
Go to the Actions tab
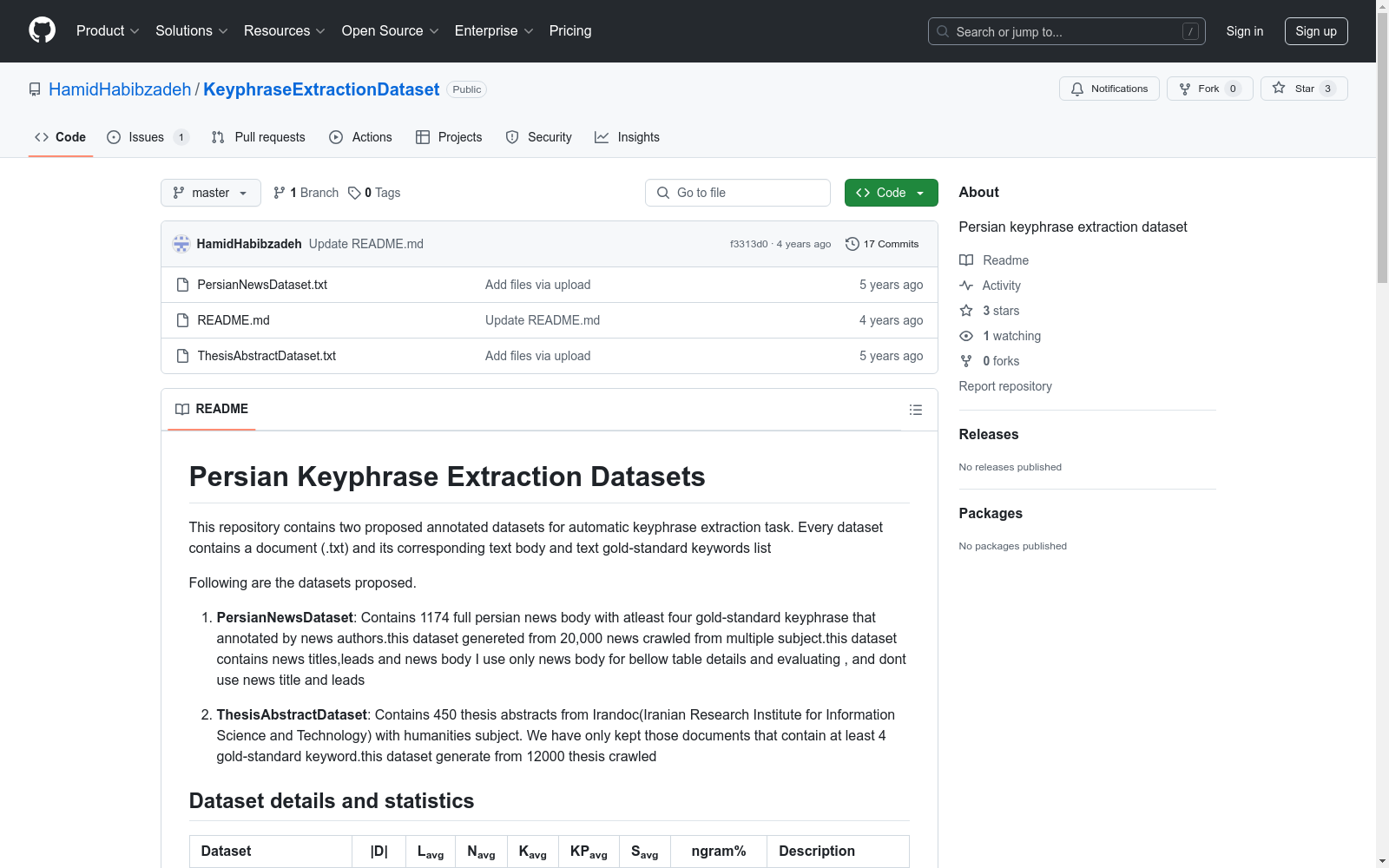point(360,137)
